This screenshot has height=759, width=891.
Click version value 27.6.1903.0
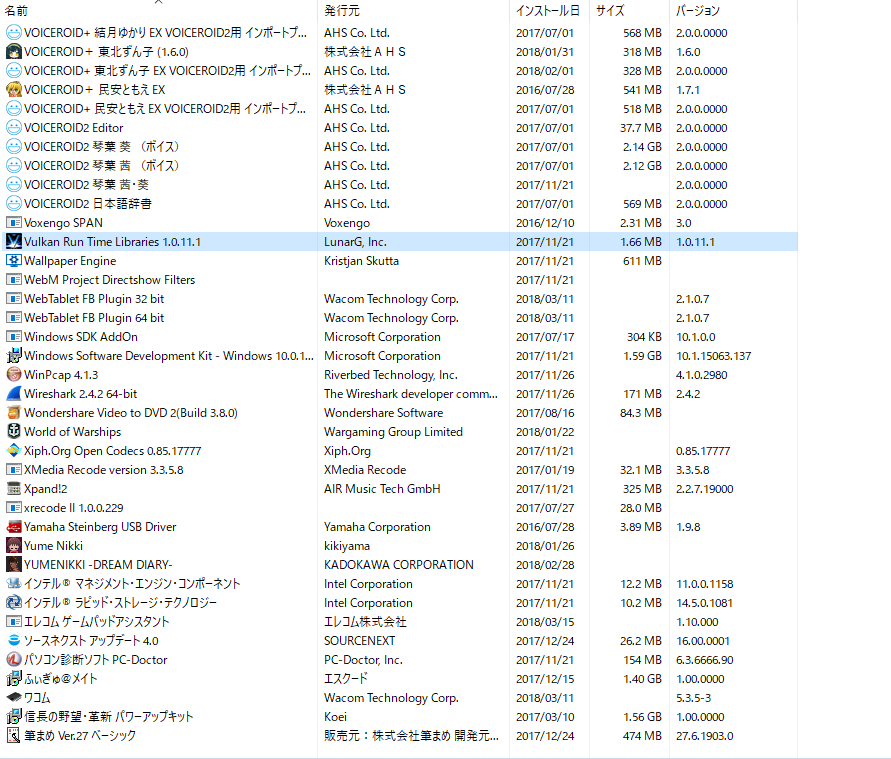[x=705, y=736]
